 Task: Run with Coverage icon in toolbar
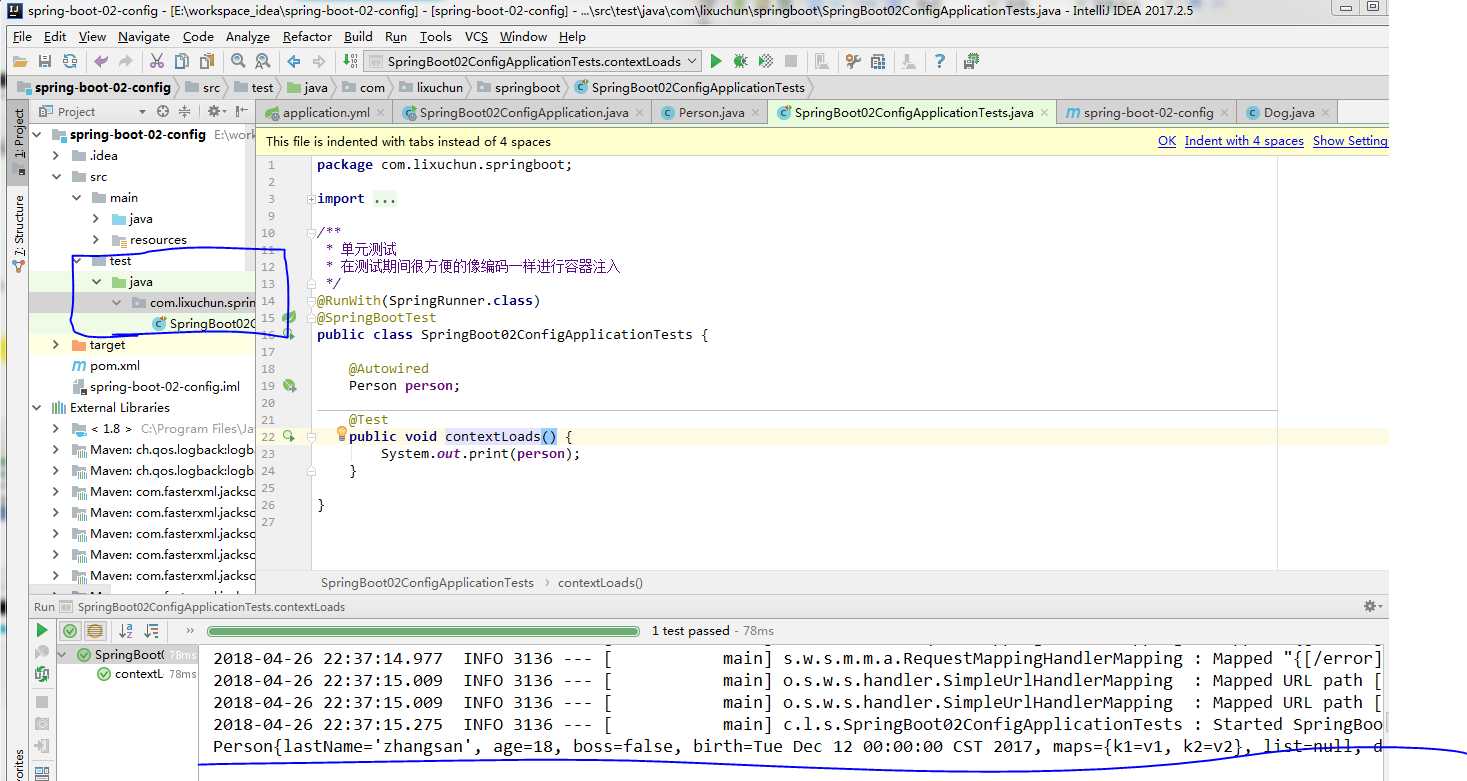[x=766, y=61]
